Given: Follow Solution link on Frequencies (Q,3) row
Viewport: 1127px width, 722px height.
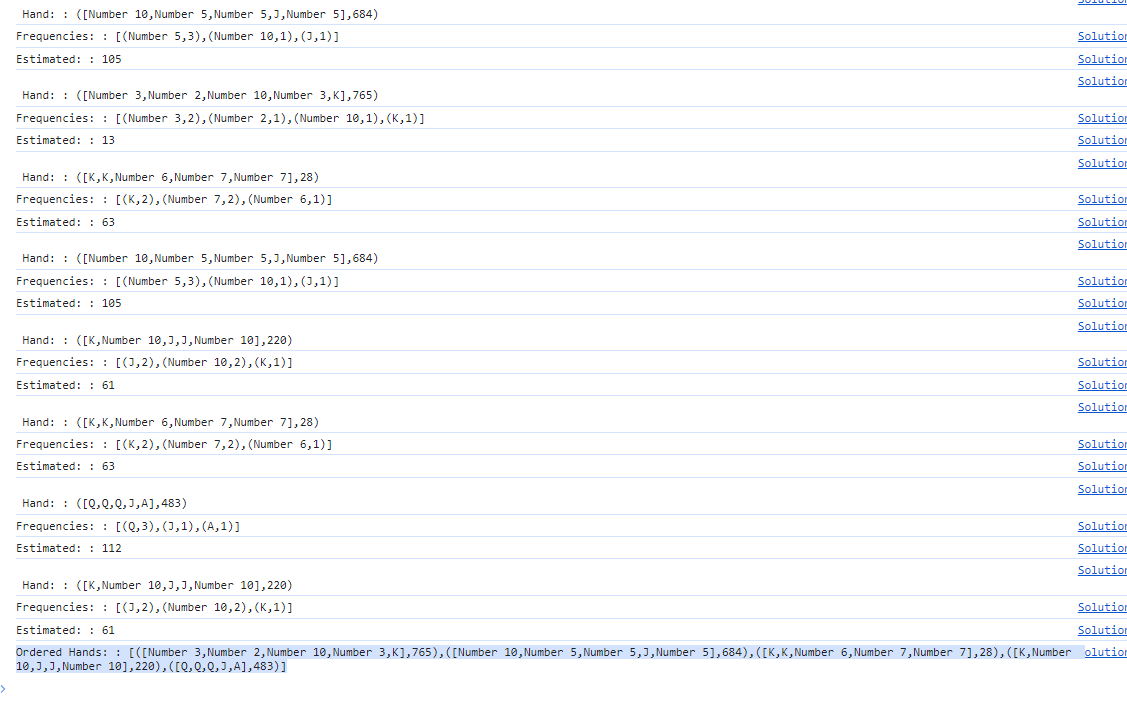Looking at the screenshot, I should click(x=1101, y=526).
